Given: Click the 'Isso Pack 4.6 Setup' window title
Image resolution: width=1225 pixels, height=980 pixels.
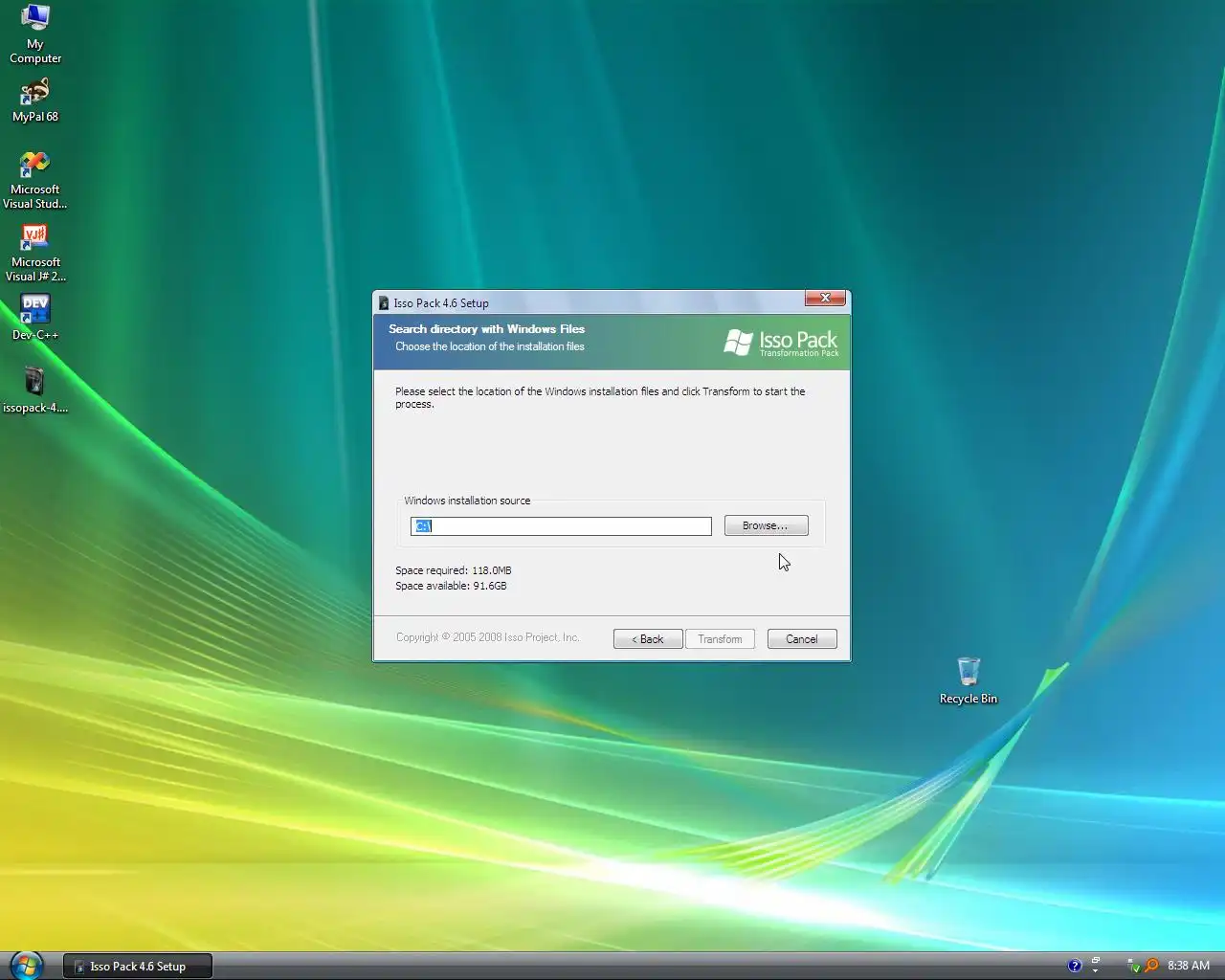Looking at the screenshot, I should (x=441, y=303).
